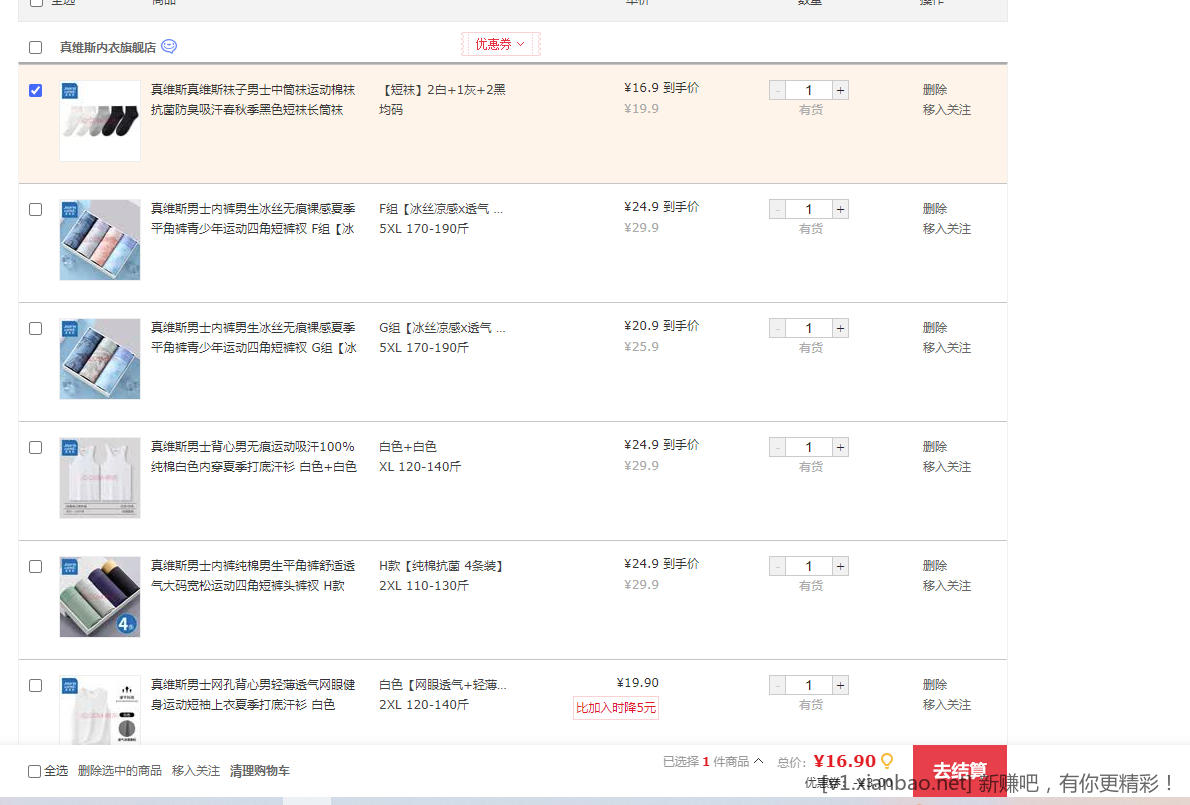Open socks product title 真维斯真维斯袜子男士中筒袜
Image resolution: width=1190 pixels, height=805 pixels.
coord(253,99)
